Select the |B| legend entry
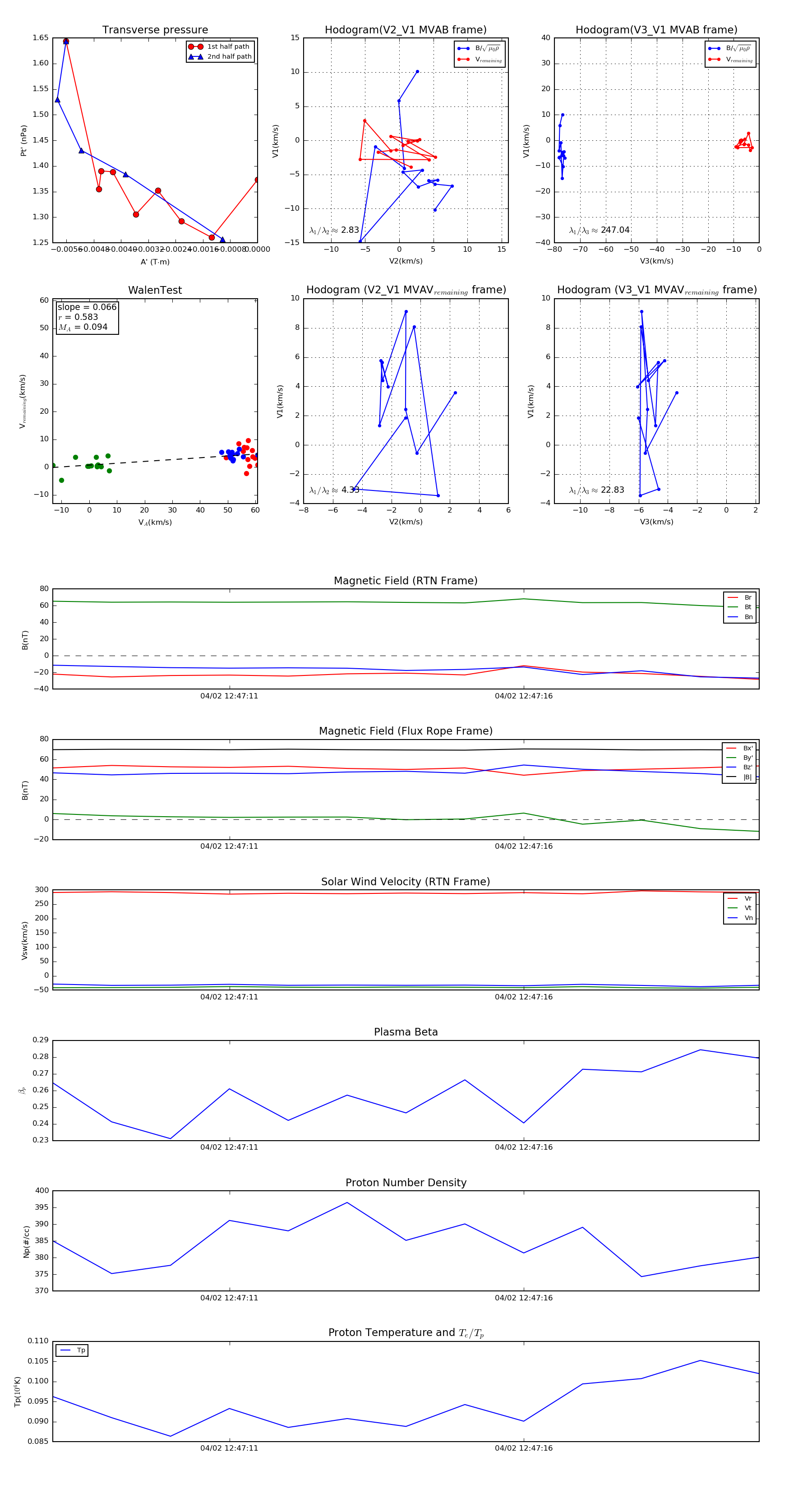Viewport: 812px width, 1489px height. [739, 777]
